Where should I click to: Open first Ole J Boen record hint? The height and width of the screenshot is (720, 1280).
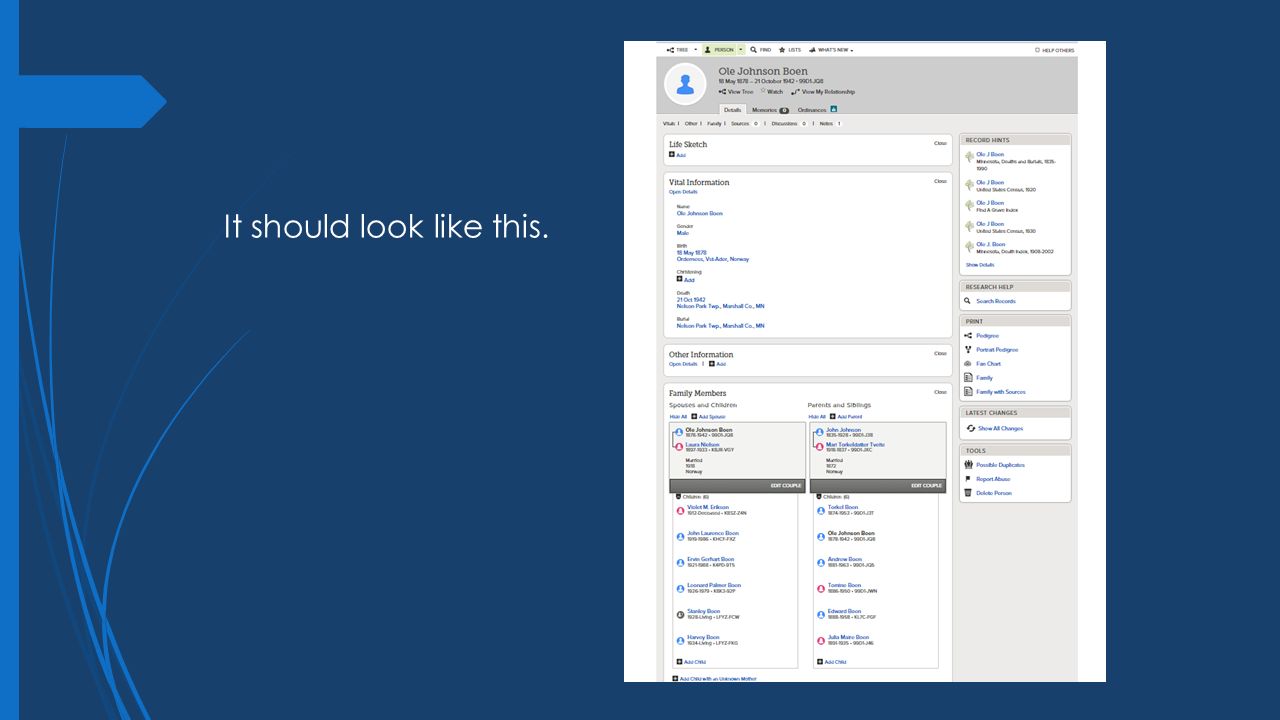(x=990, y=155)
